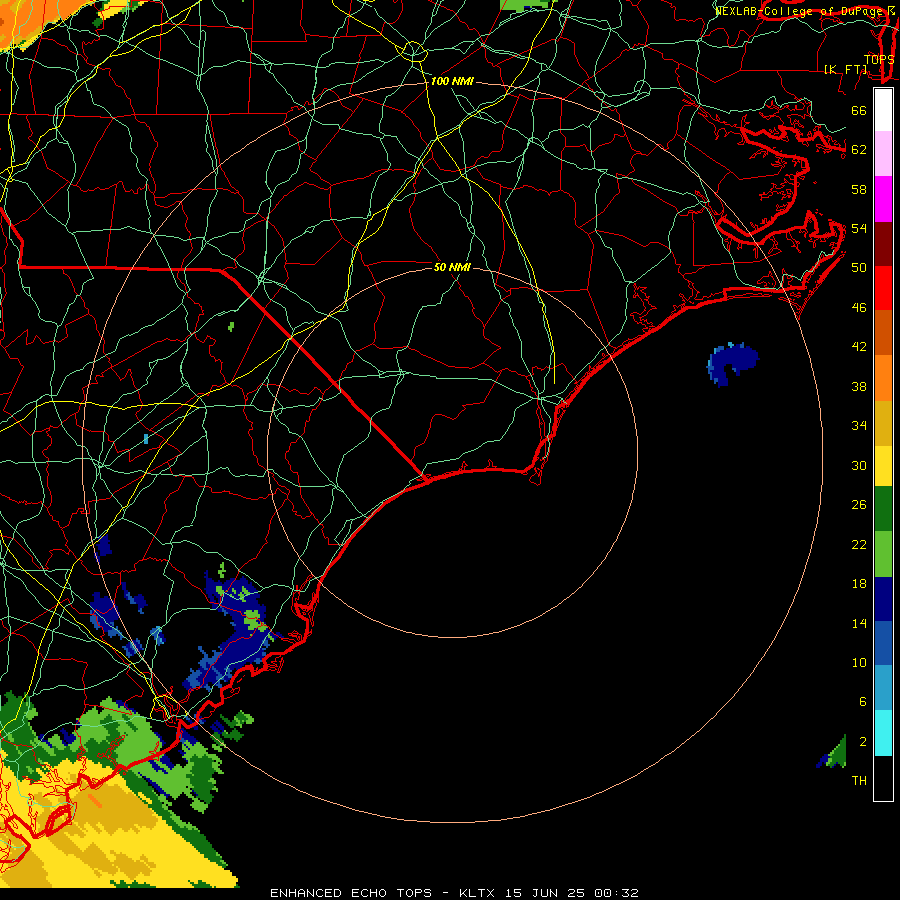The image size is (900, 900).
Task: Click the "54" scale value
Action: click(x=859, y=228)
